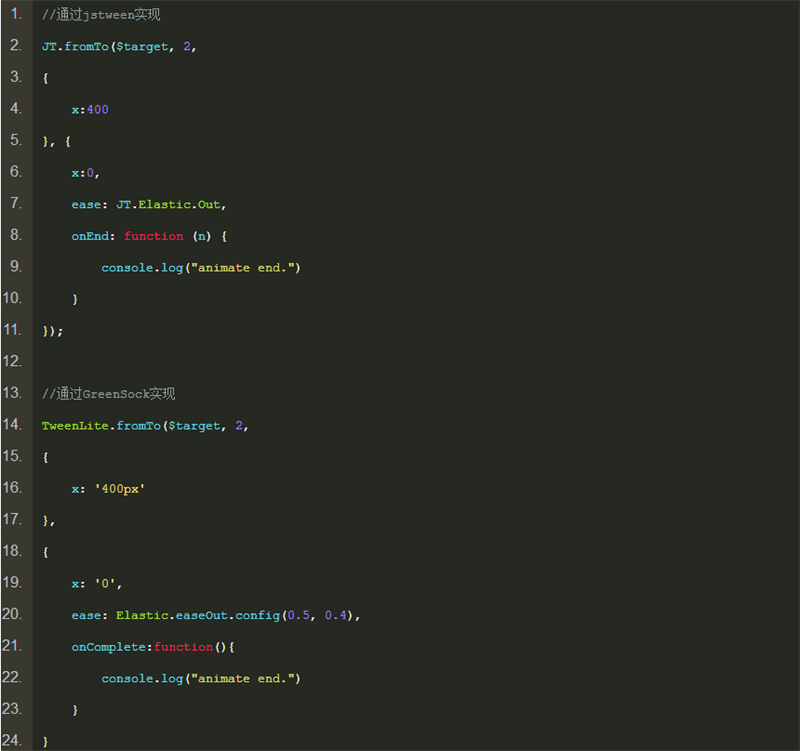This screenshot has width=800, height=751.
Task: Click the x:400 value on line 4
Action: (x=90, y=110)
